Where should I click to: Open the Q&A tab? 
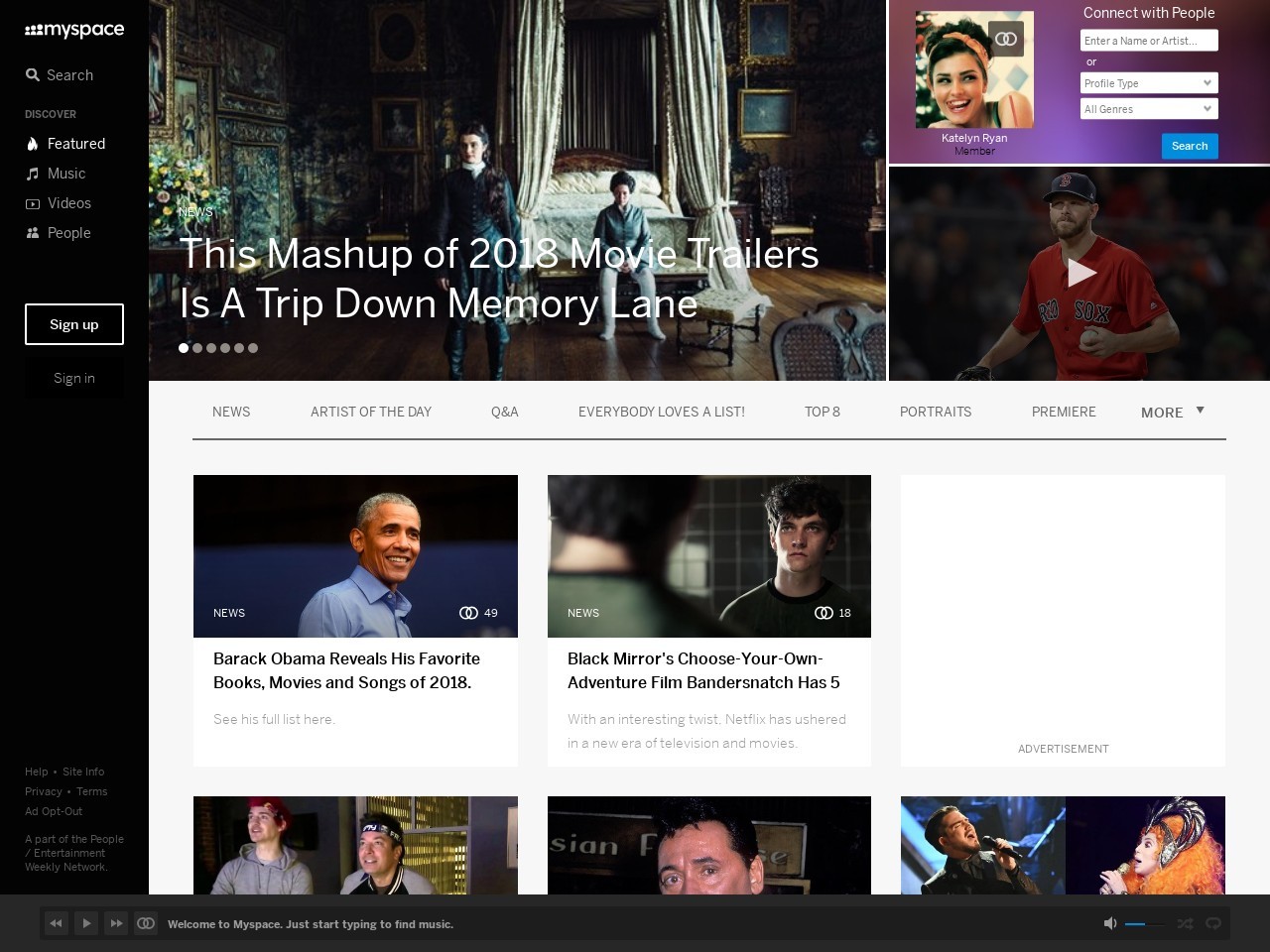click(x=505, y=412)
